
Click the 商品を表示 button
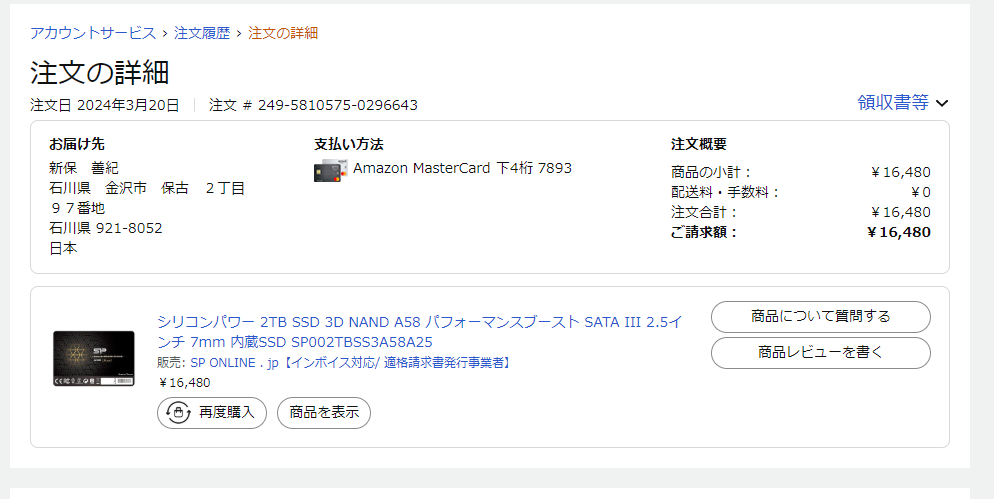(x=323, y=412)
